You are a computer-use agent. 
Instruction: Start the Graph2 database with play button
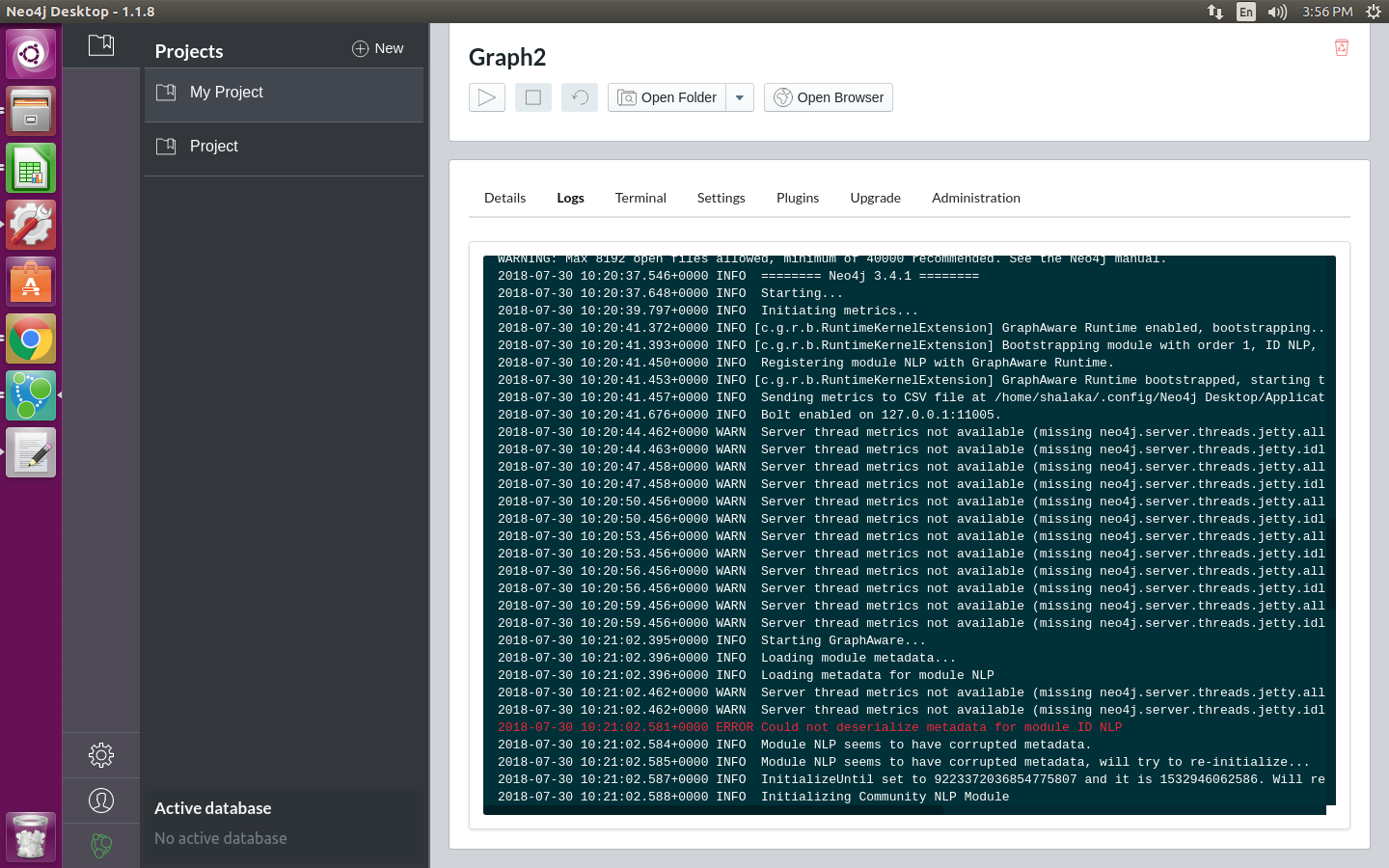(487, 97)
